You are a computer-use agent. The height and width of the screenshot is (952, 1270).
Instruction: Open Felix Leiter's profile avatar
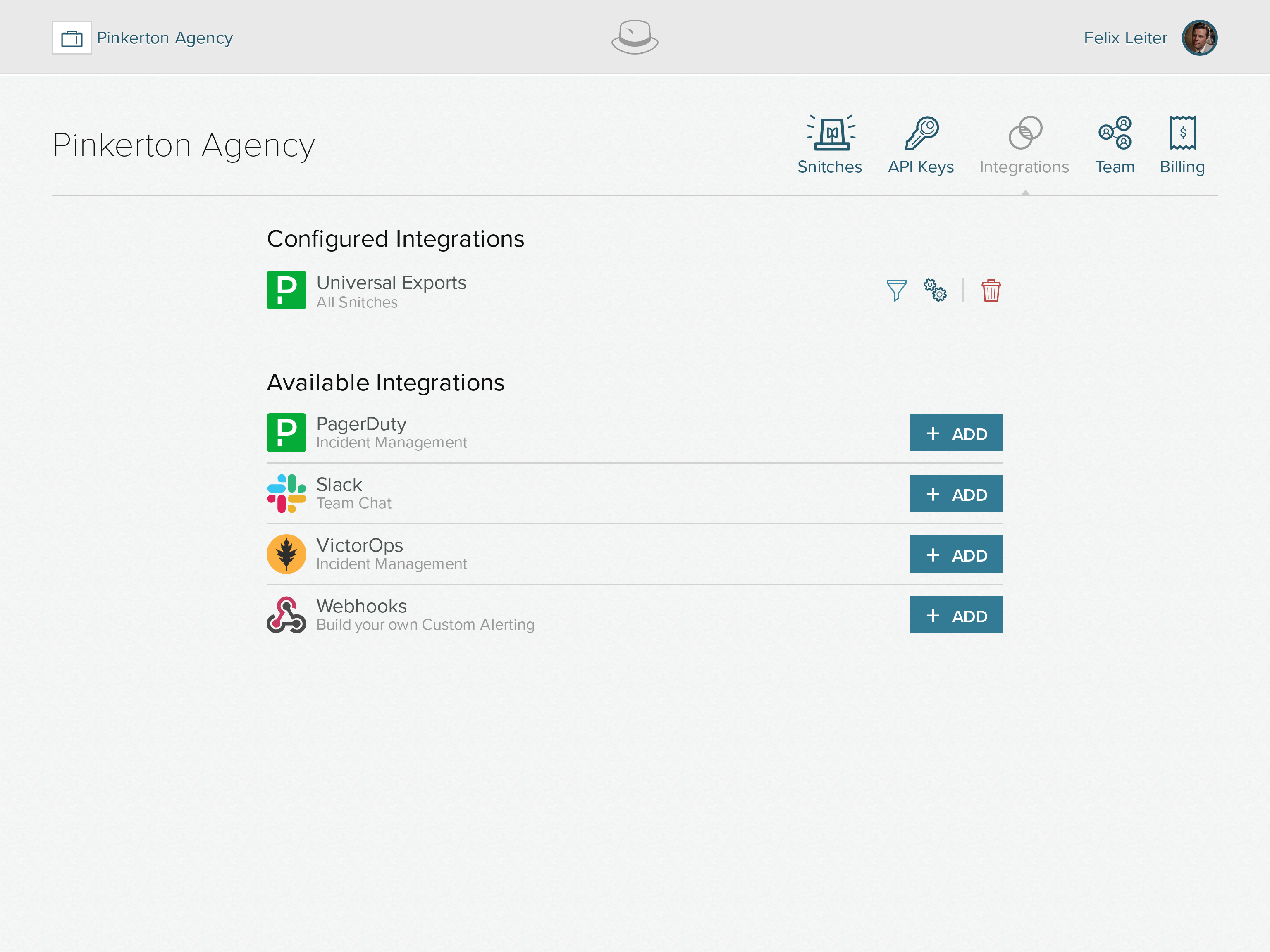1199,37
